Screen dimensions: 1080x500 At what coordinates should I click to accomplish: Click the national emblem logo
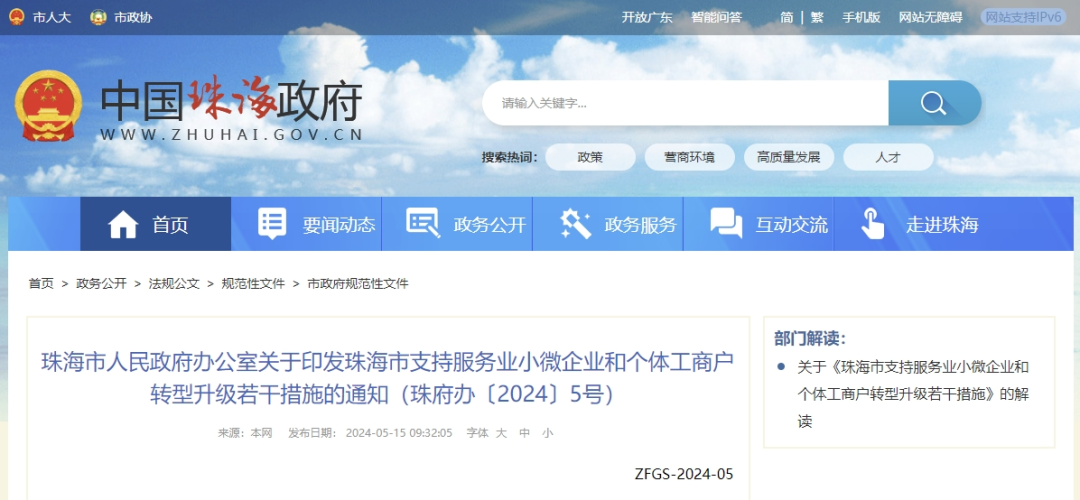[48, 105]
